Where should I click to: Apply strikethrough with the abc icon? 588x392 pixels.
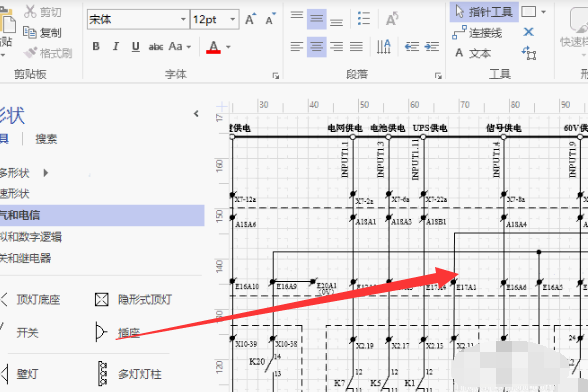click(156, 47)
